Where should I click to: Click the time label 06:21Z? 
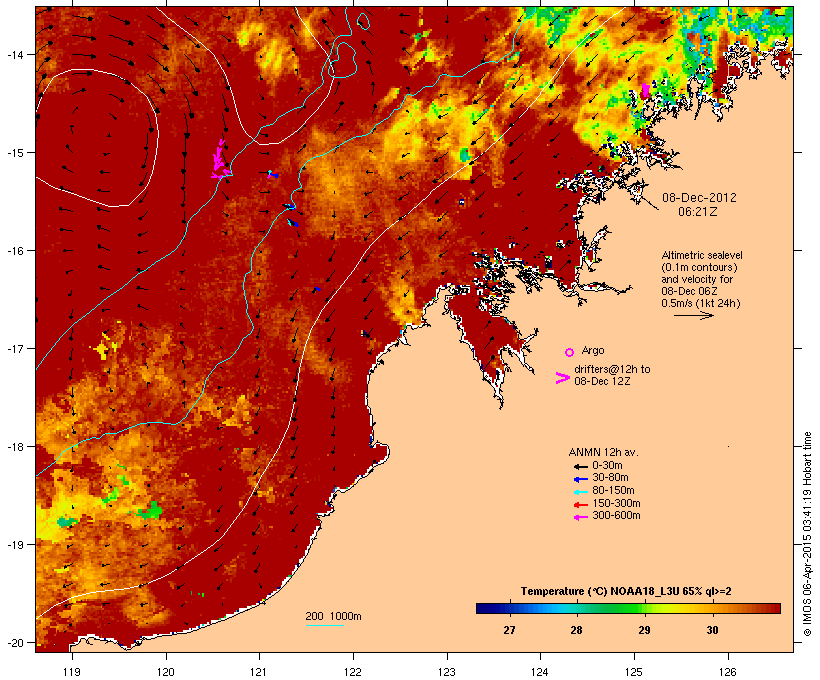click(698, 212)
